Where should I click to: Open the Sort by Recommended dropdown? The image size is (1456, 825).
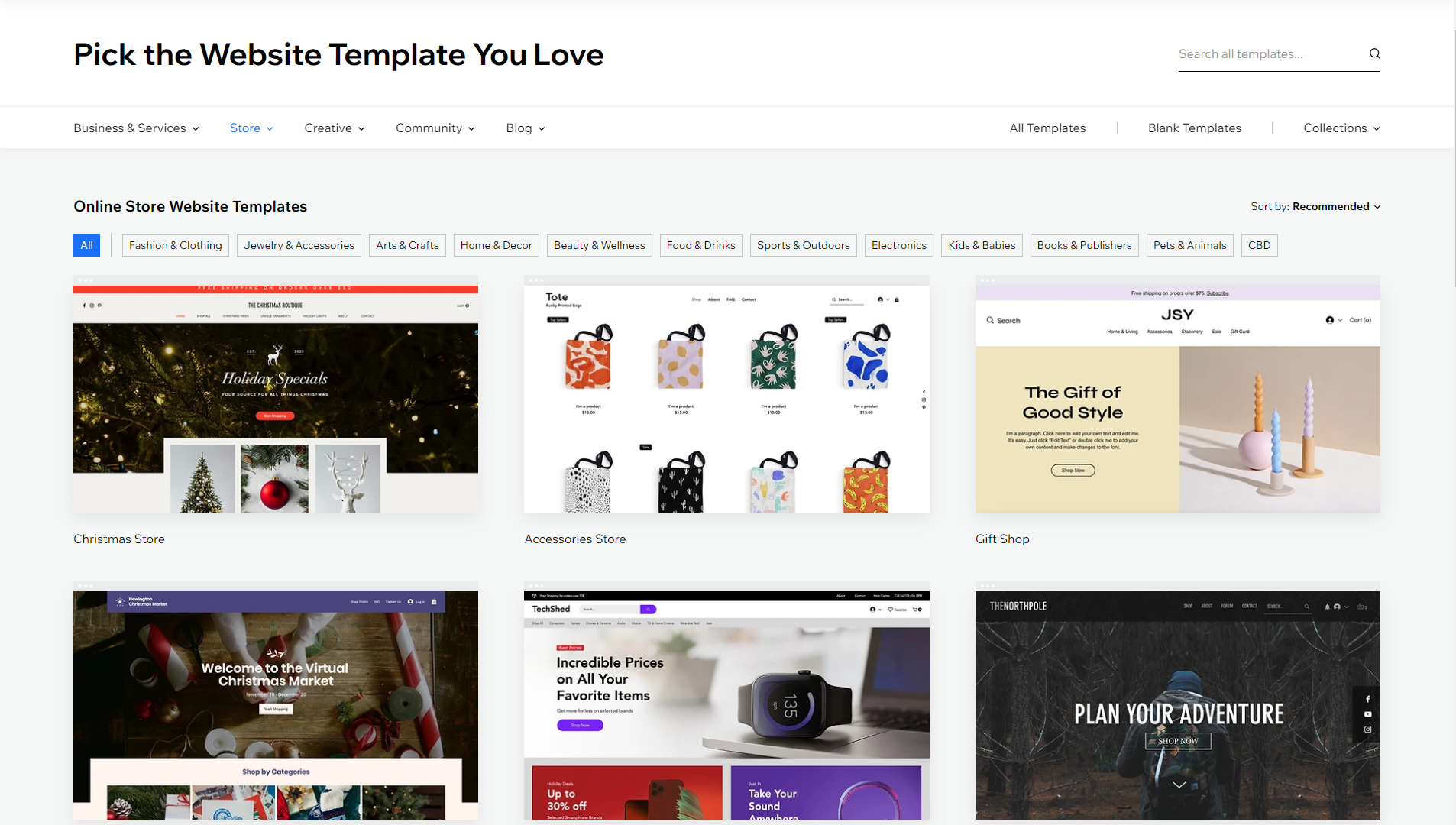[x=1315, y=206]
